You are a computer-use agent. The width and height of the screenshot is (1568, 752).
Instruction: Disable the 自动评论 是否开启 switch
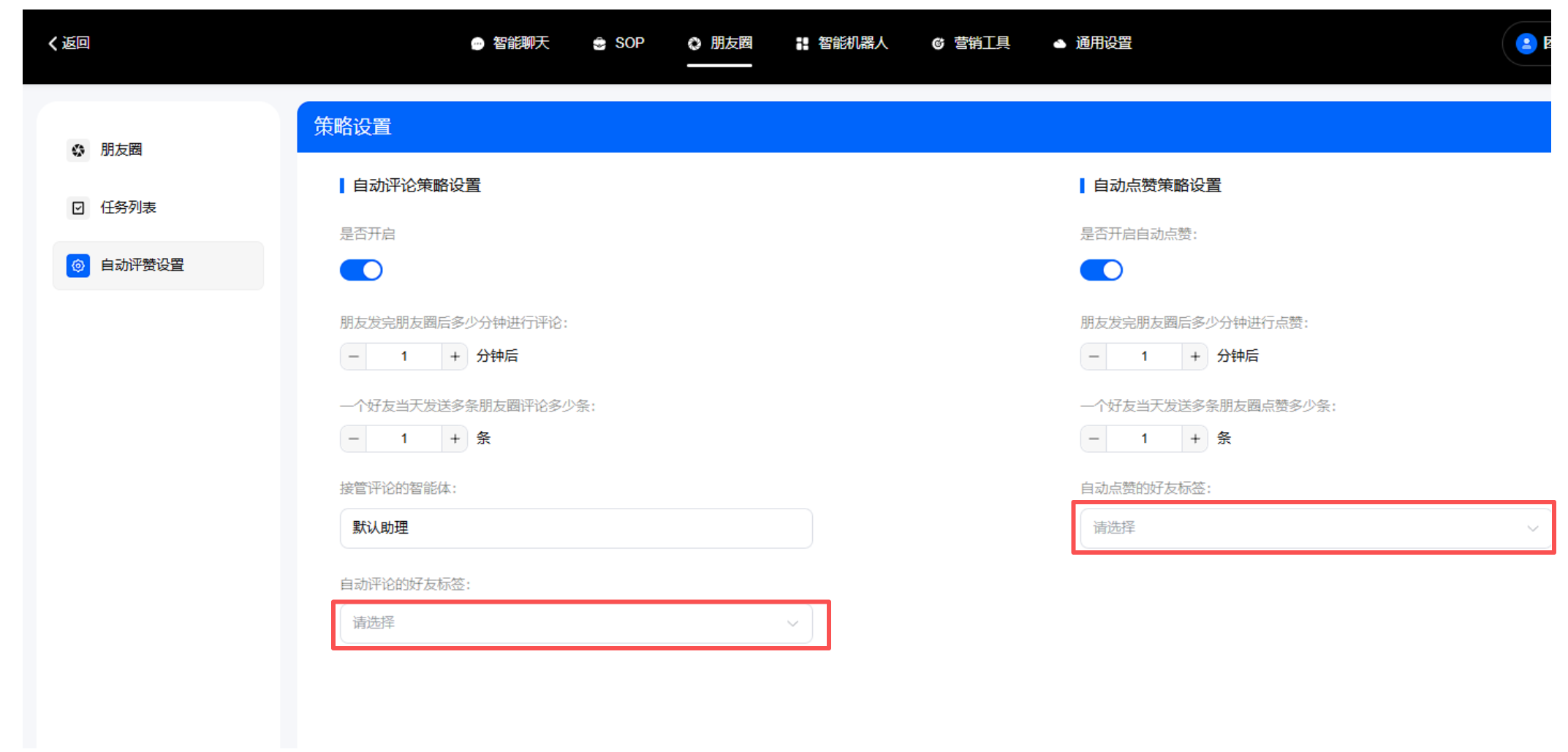point(361,270)
